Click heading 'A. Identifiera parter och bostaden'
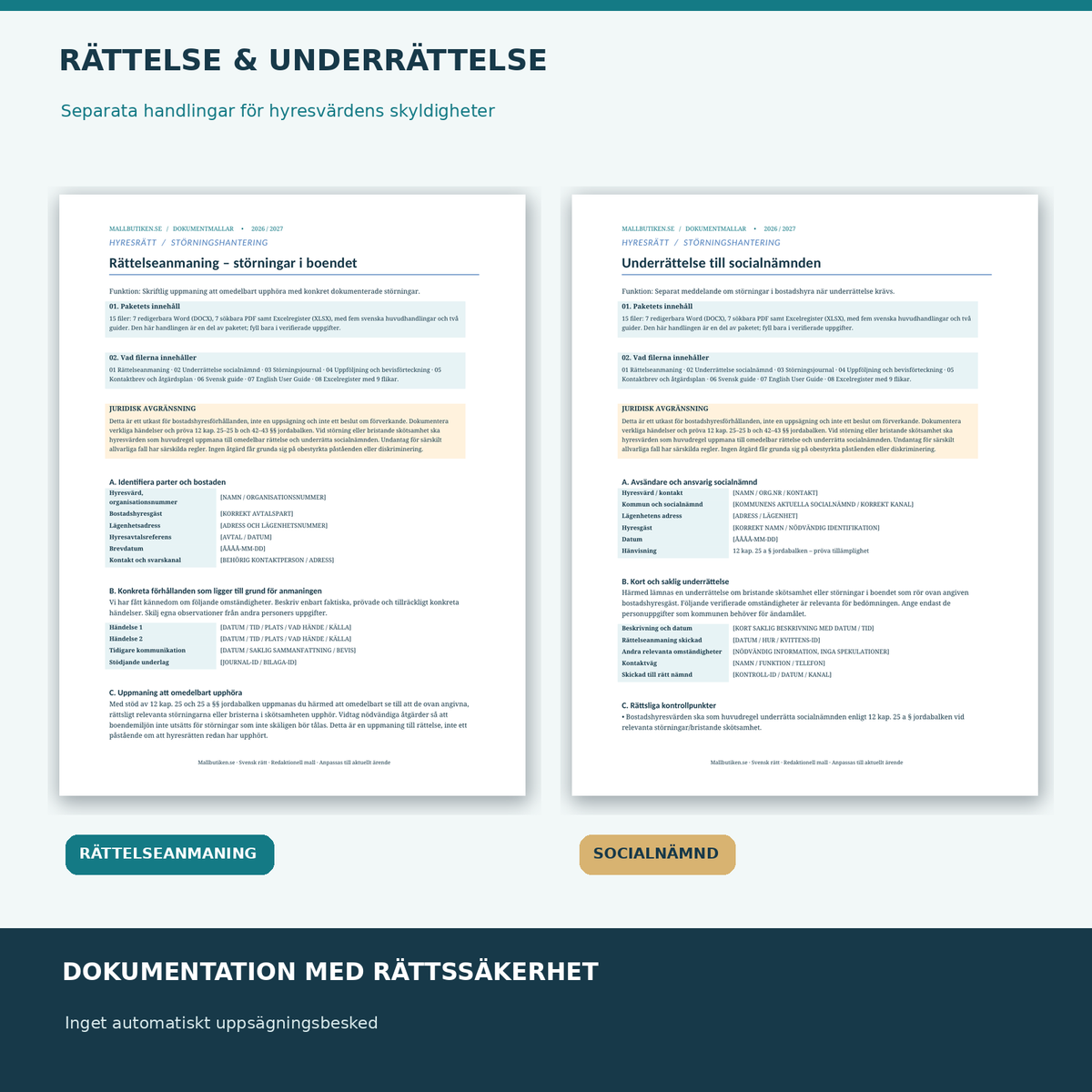The image size is (1092, 1092). (x=167, y=482)
